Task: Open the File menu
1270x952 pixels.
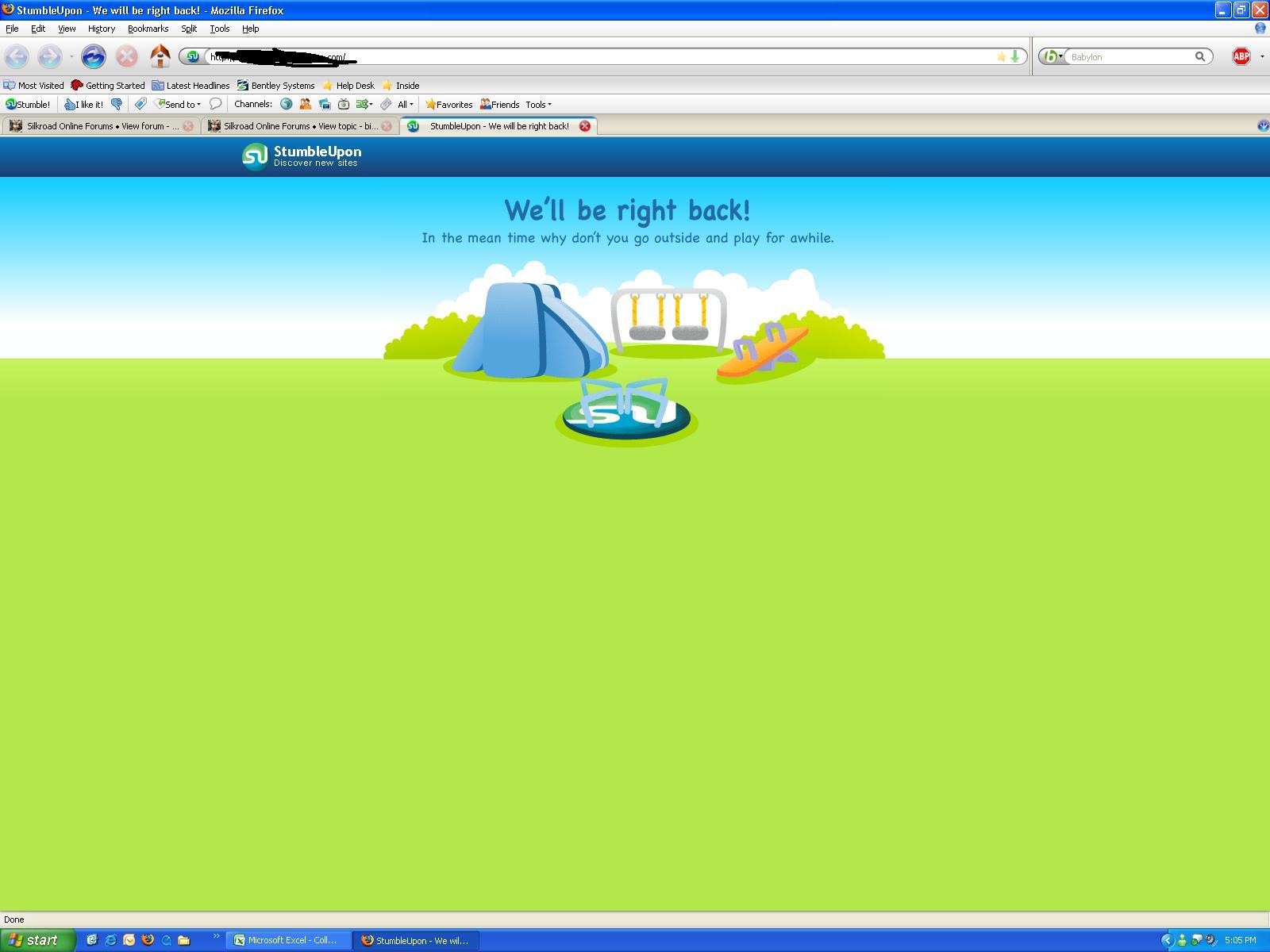Action: [12, 29]
